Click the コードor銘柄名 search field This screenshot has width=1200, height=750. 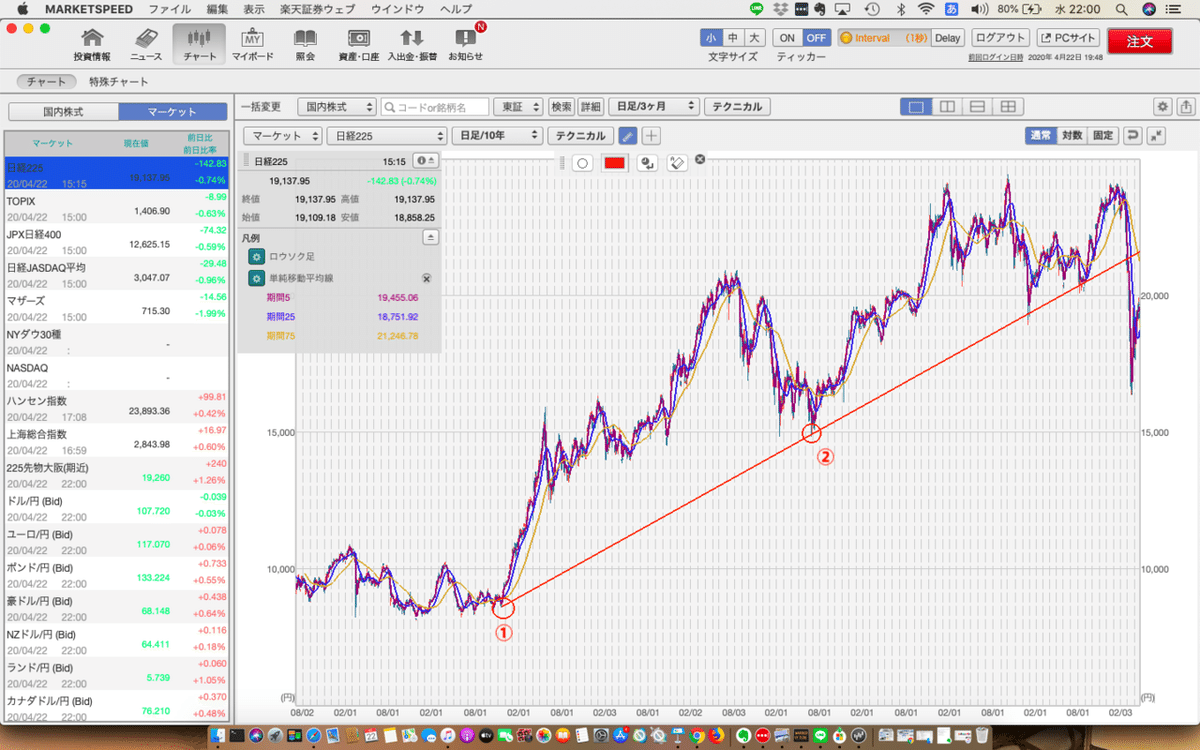(435, 106)
